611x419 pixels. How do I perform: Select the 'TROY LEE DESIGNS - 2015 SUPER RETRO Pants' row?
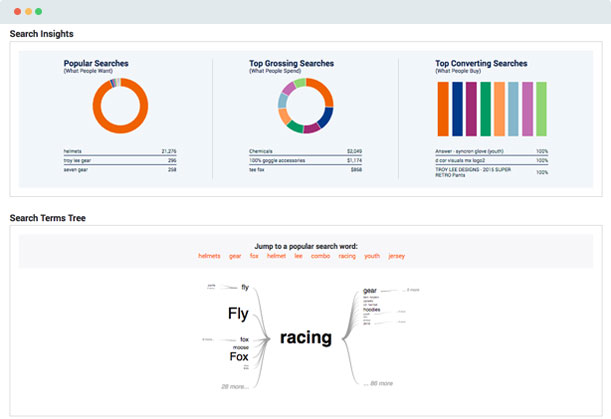click(491, 172)
